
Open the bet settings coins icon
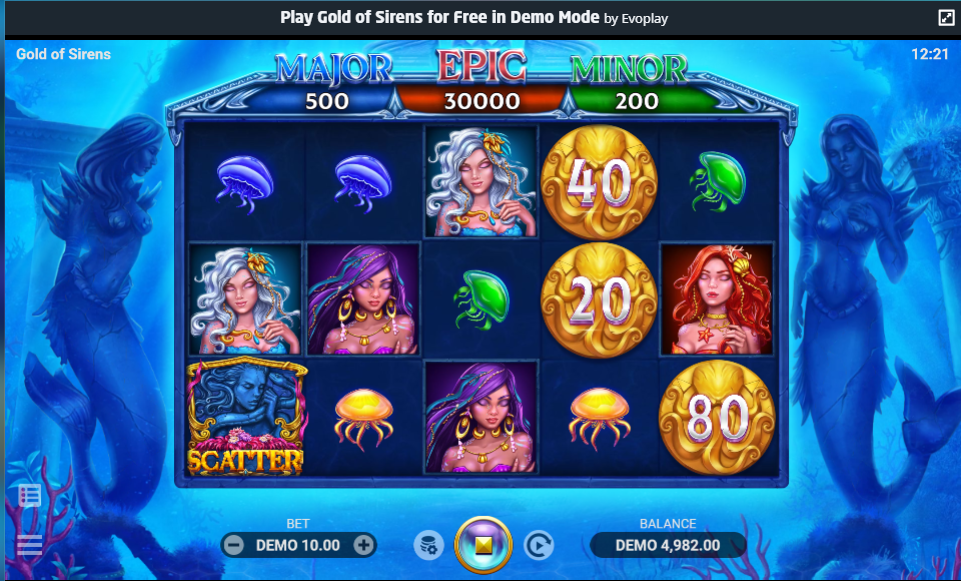(x=428, y=545)
